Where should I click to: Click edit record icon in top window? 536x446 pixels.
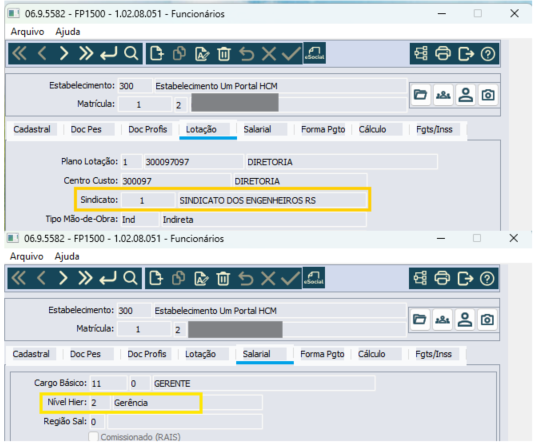point(202,54)
